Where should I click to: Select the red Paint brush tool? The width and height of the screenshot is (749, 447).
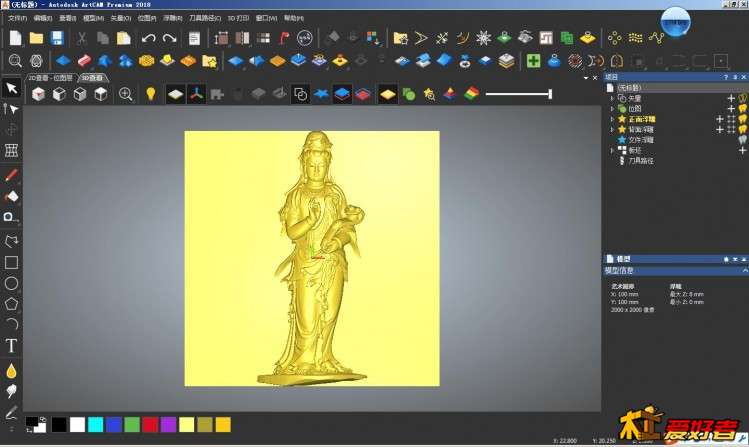(x=11, y=175)
